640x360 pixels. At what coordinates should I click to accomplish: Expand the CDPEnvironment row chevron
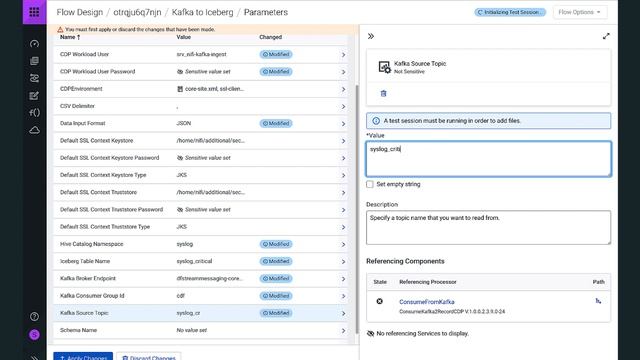coord(343,89)
